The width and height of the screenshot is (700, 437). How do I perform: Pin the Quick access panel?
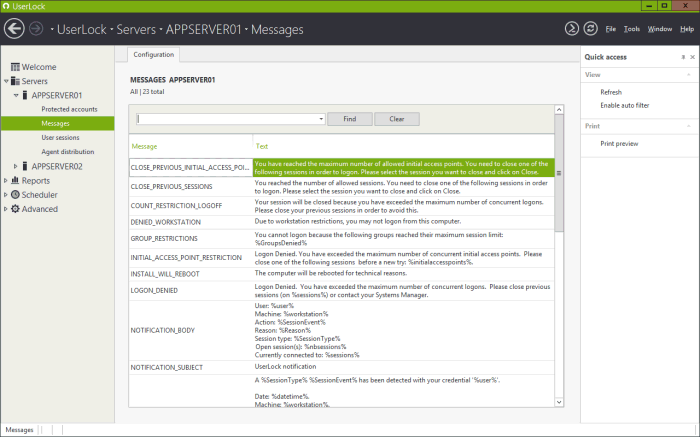[x=683, y=57]
